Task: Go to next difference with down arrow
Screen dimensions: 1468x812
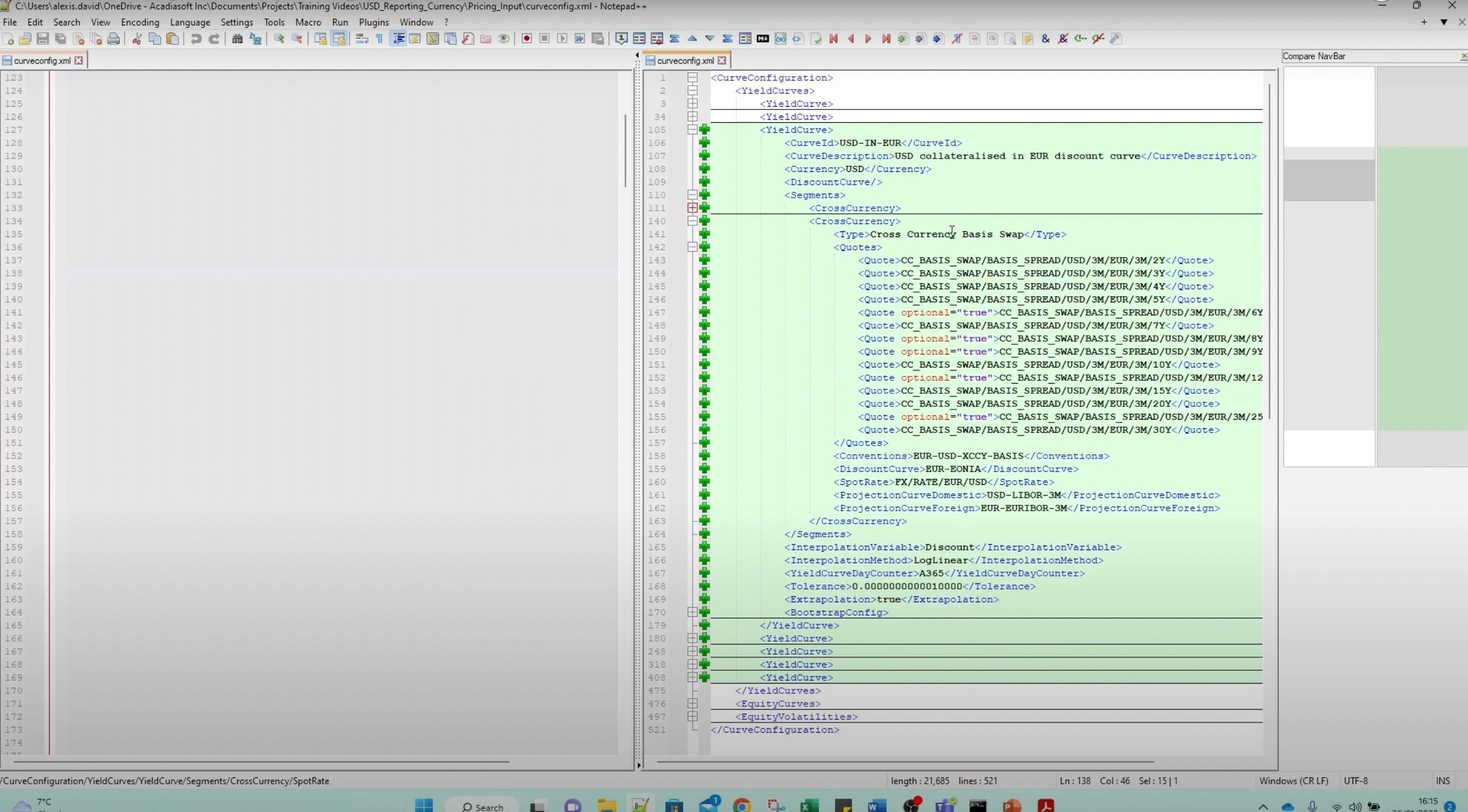Action: pos(710,39)
